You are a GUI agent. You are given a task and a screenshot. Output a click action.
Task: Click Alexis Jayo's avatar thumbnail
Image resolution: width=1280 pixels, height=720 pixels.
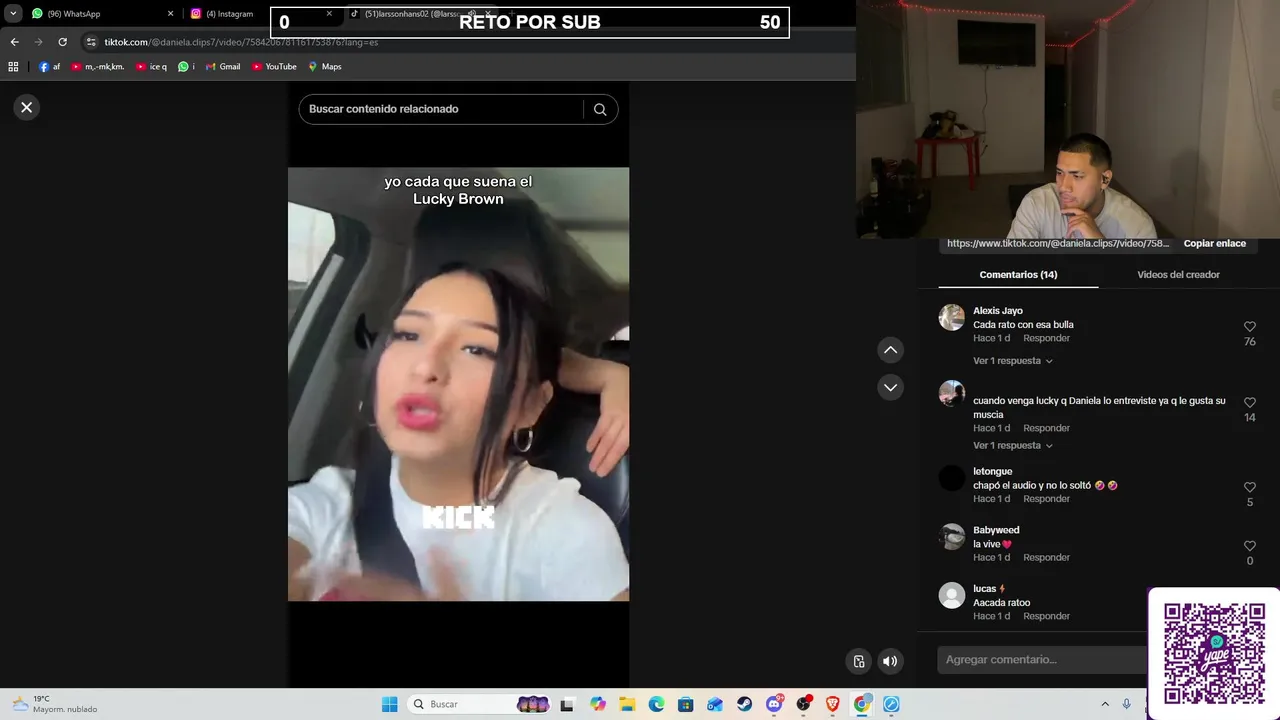coord(951,317)
